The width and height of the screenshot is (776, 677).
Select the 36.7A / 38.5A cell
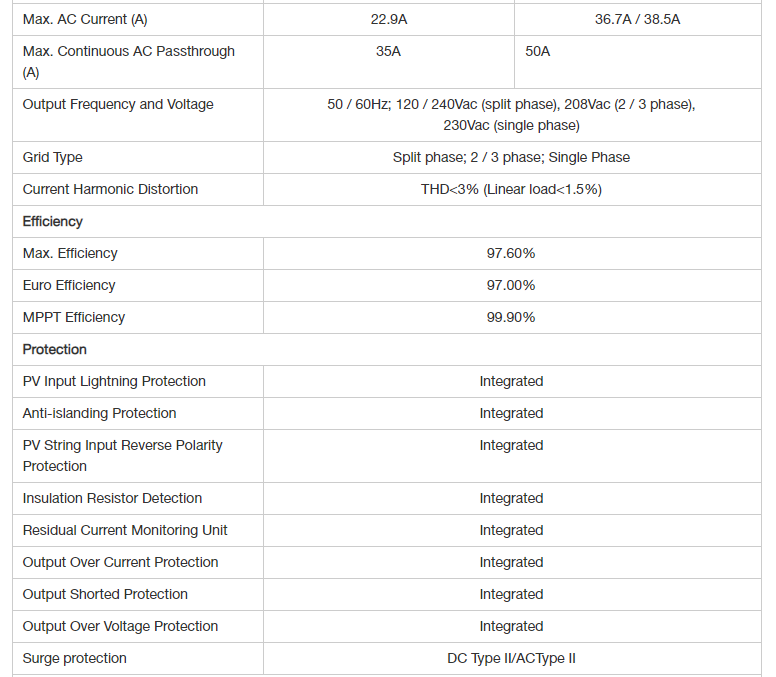[637, 19]
